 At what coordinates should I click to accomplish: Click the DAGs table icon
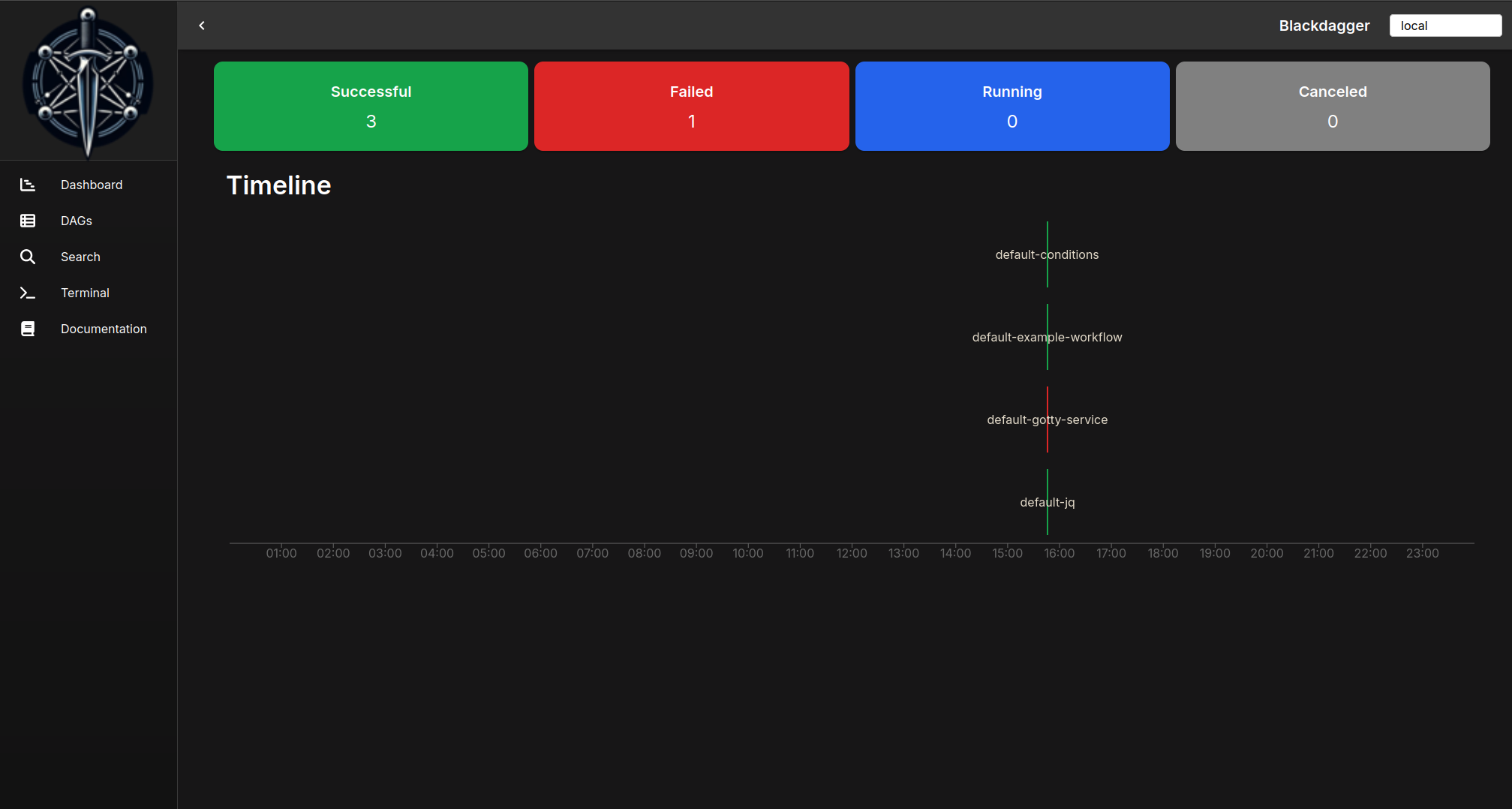(28, 221)
